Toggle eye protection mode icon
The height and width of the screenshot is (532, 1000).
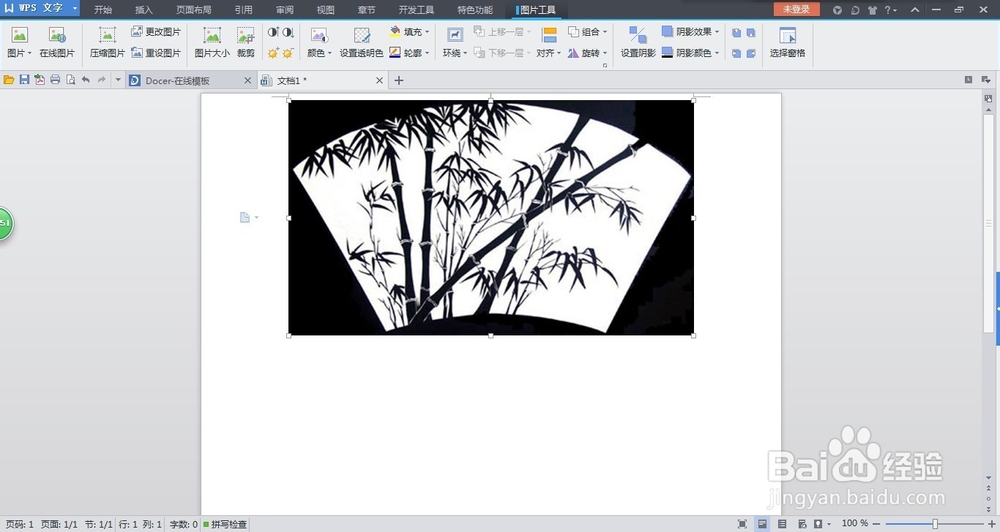click(818, 524)
